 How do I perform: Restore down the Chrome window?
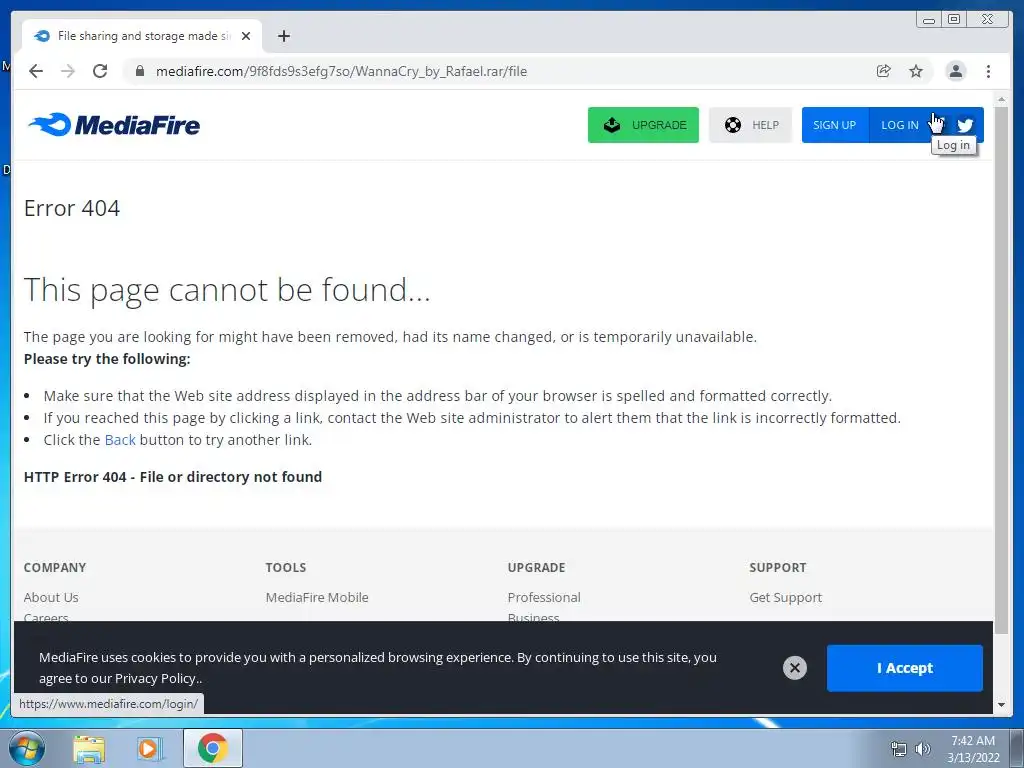[x=954, y=20]
